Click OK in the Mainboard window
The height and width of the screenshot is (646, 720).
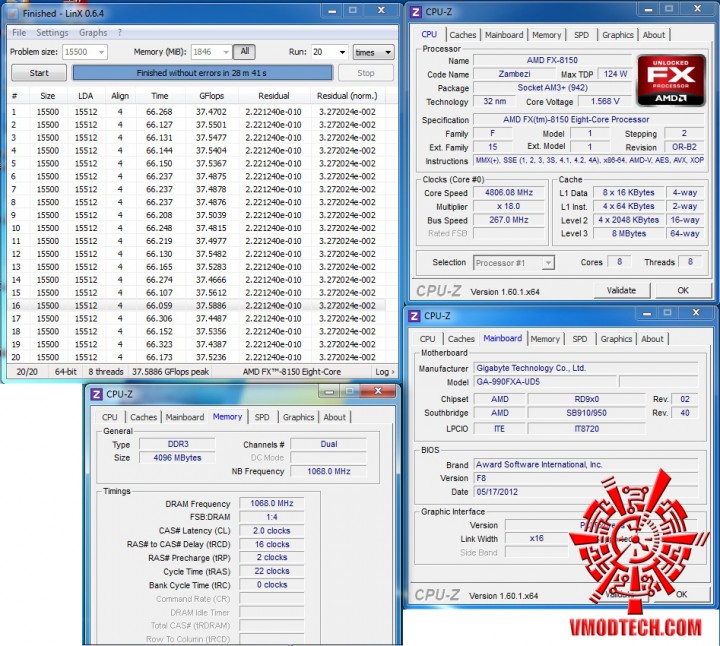681,594
